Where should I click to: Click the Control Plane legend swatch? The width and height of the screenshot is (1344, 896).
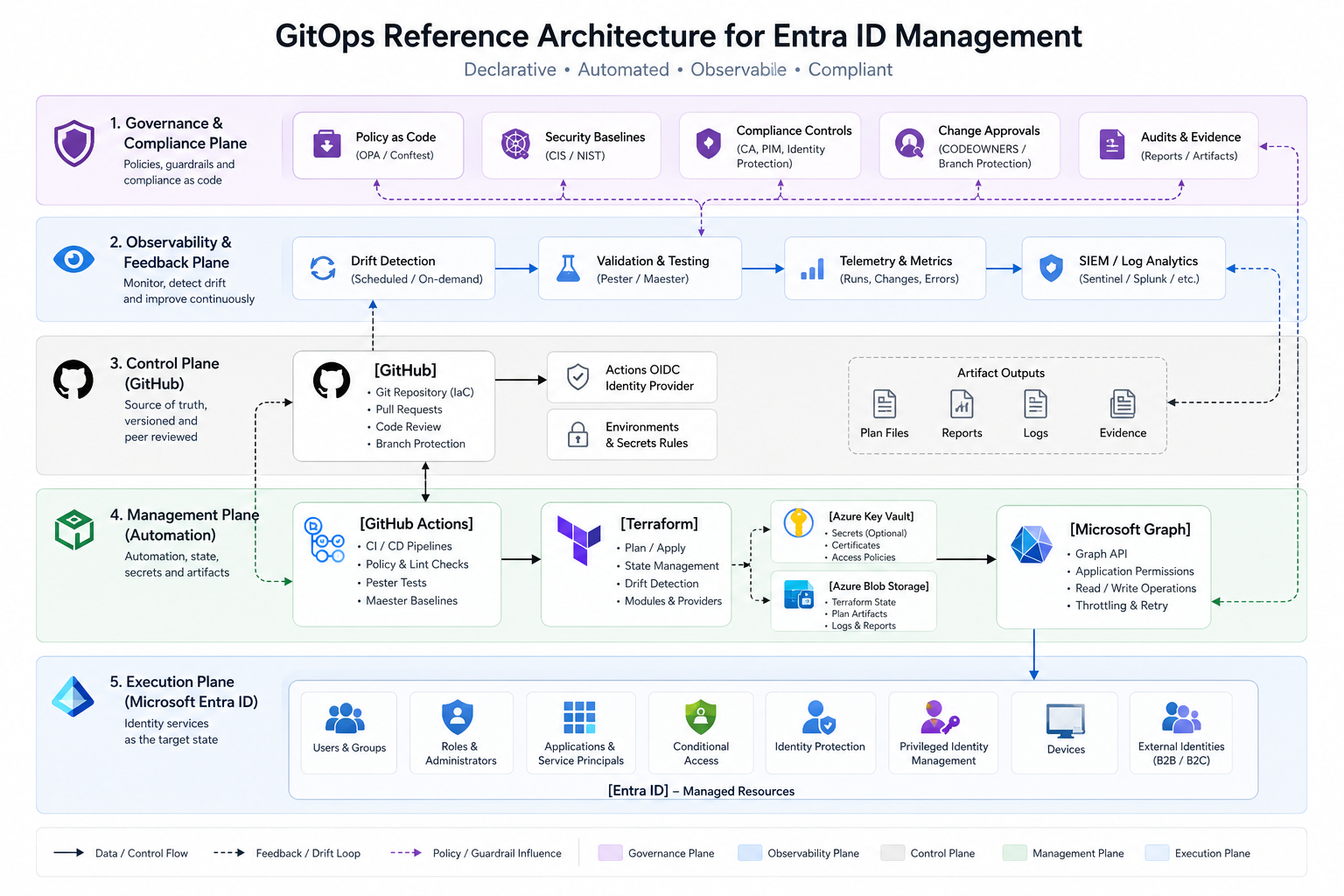892,853
